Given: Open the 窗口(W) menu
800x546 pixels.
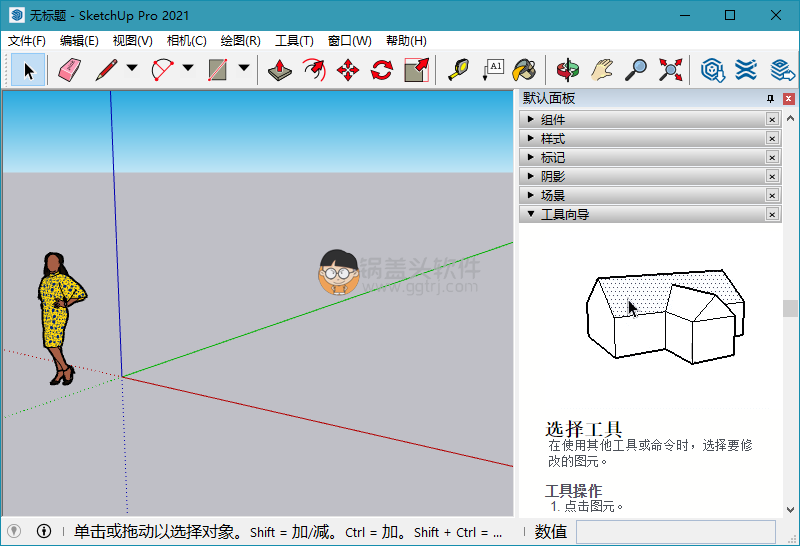Looking at the screenshot, I should click(x=349, y=41).
